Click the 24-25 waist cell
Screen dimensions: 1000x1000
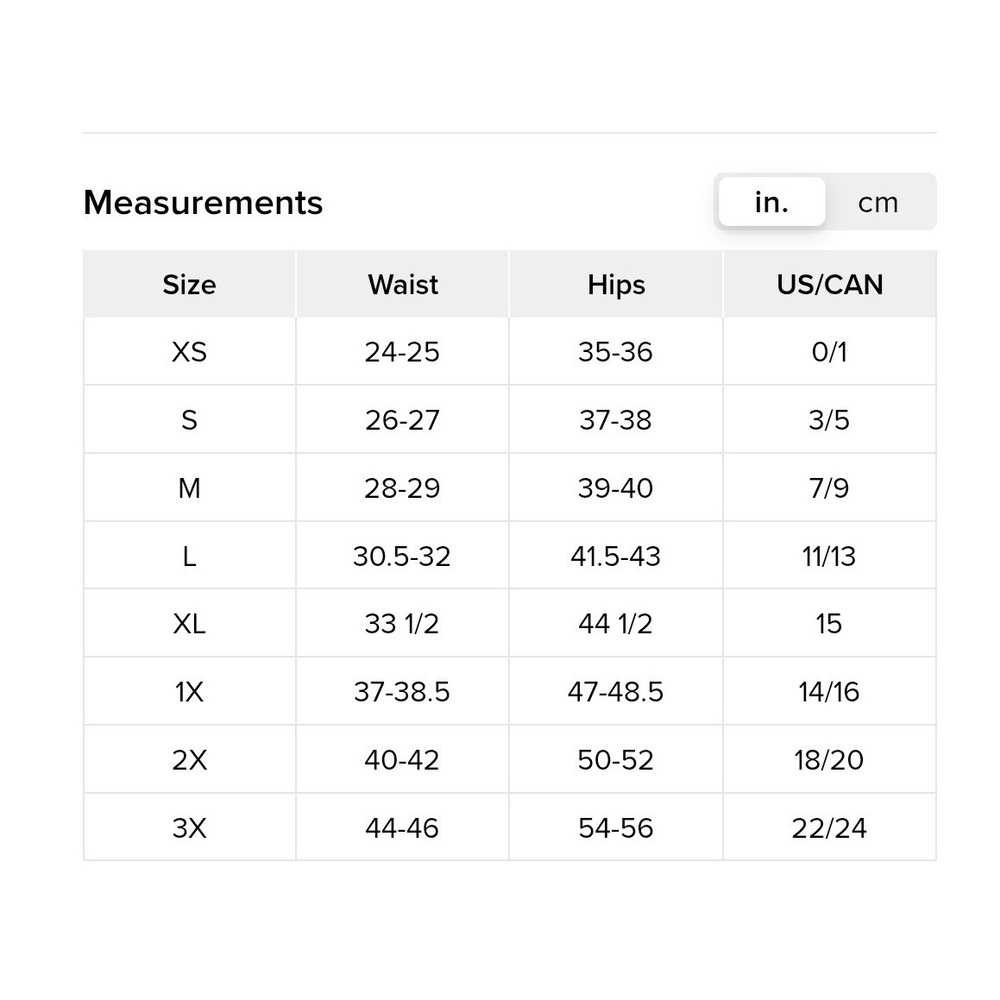[402, 352]
